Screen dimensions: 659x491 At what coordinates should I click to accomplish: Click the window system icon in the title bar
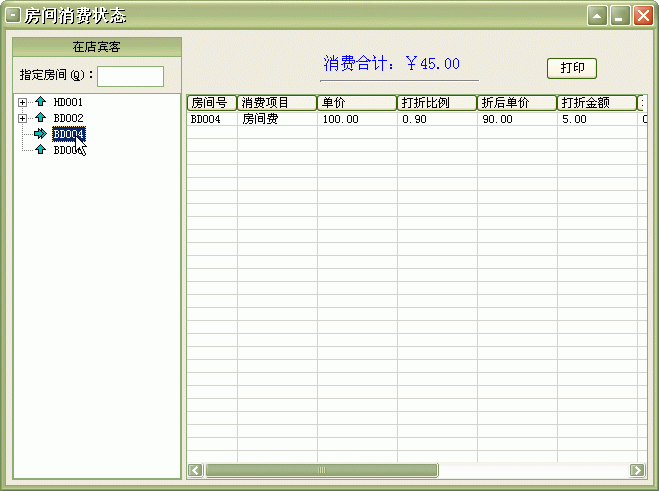coord(13,16)
